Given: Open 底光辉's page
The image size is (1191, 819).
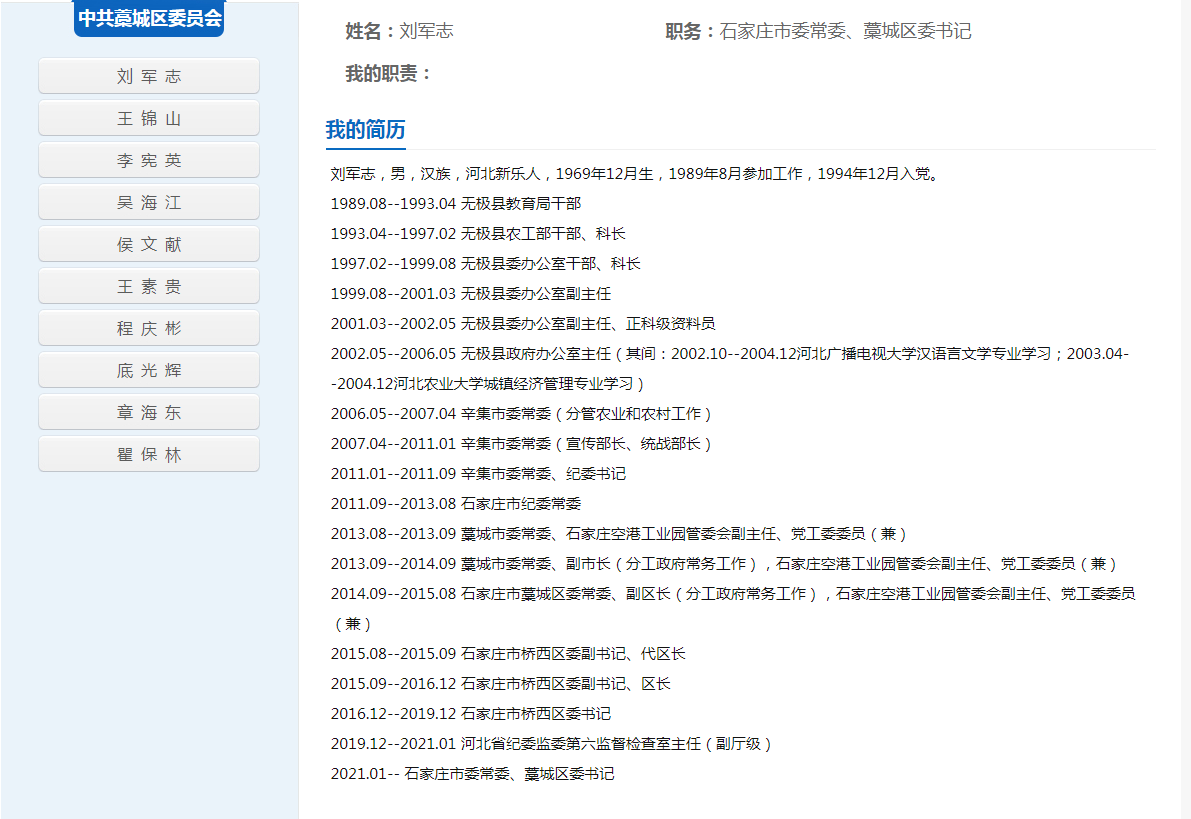Looking at the screenshot, I should [x=148, y=369].
